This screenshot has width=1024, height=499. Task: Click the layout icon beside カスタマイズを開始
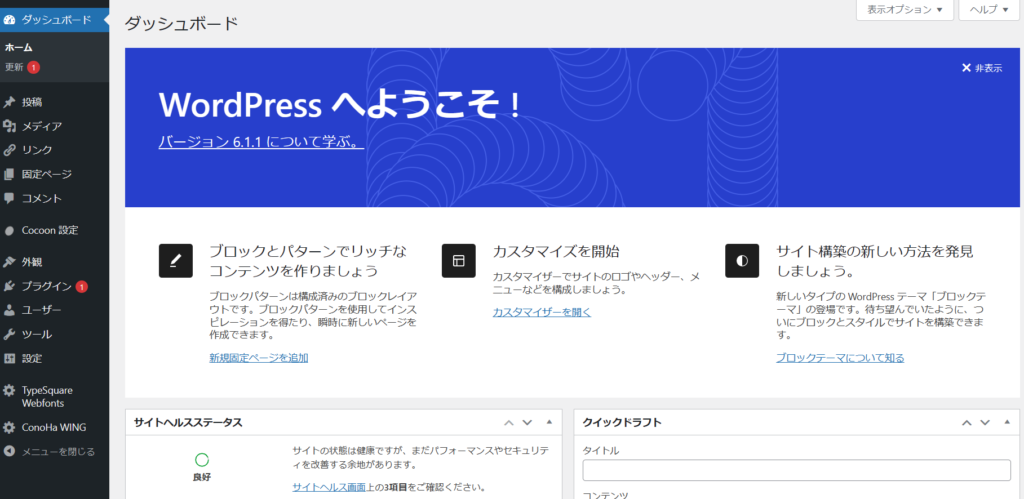pos(458,261)
